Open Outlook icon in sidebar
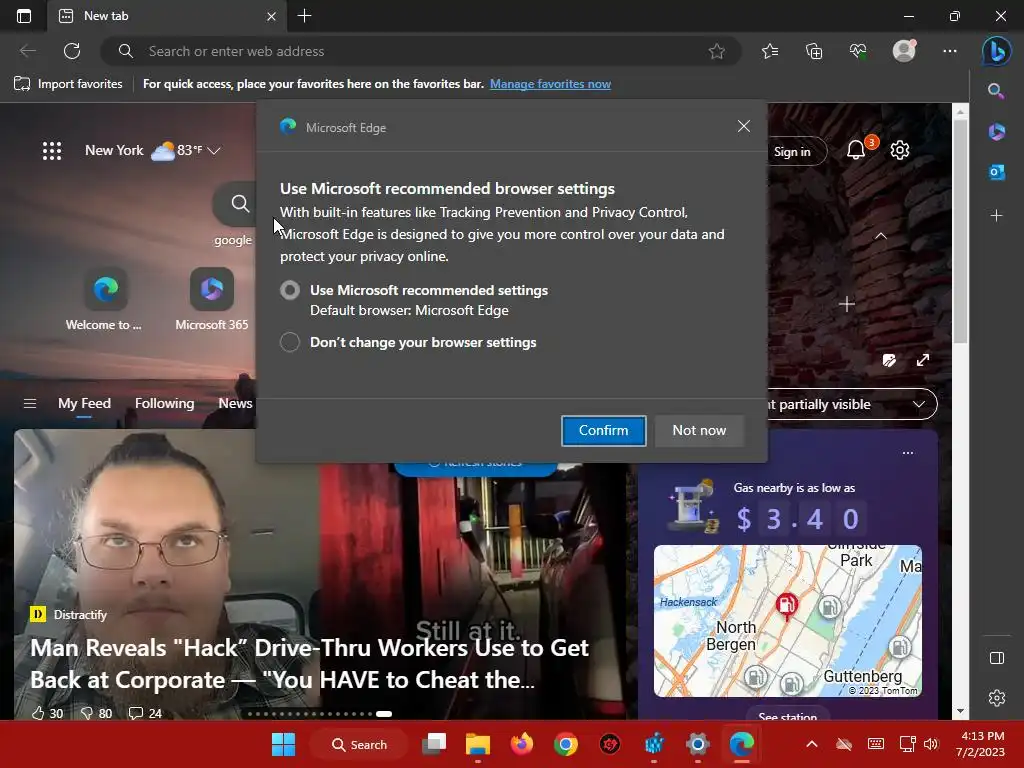The height and width of the screenshot is (768, 1024). click(997, 172)
